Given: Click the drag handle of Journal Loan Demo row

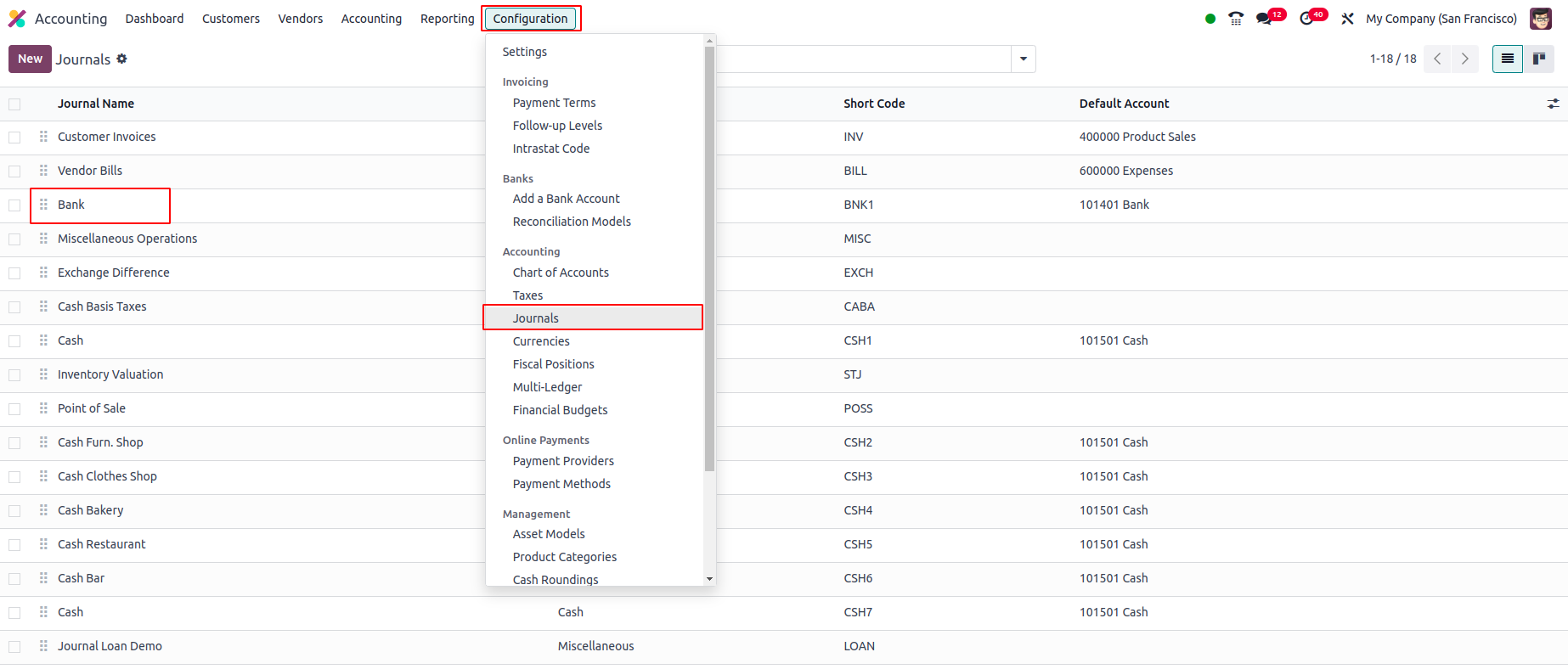Looking at the screenshot, I should 43,646.
